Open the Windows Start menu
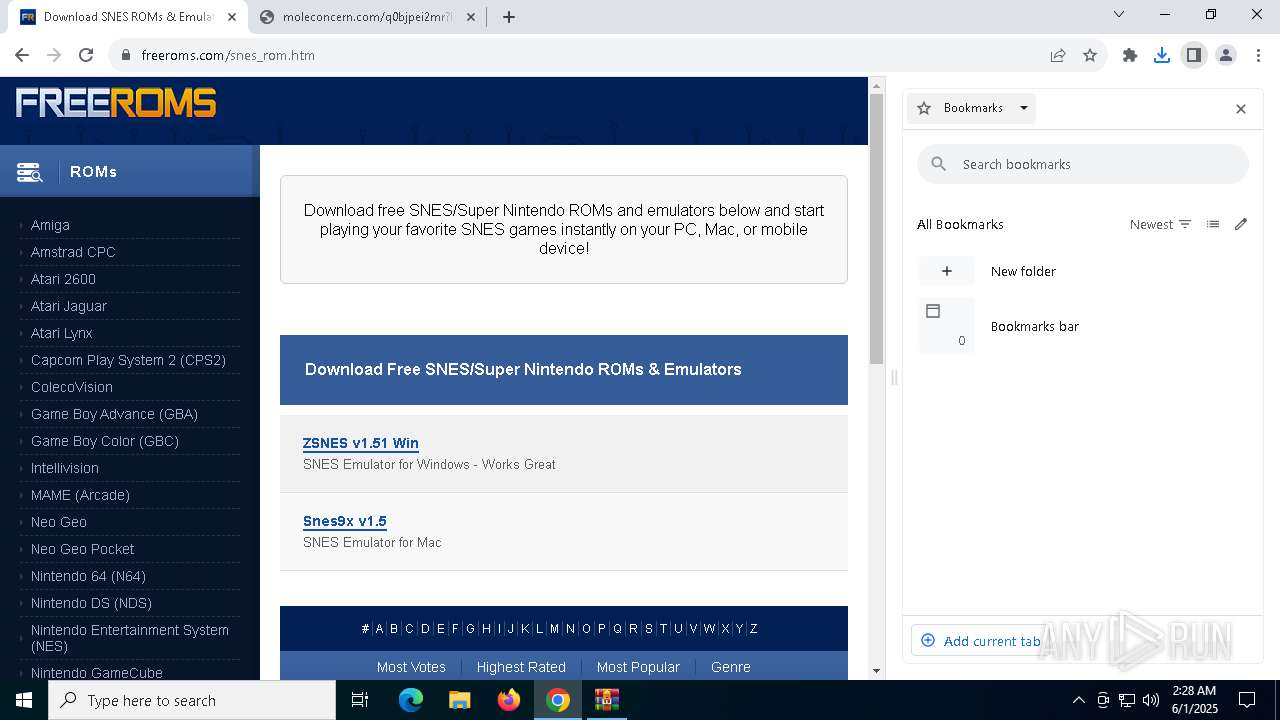The width and height of the screenshot is (1280, 720). (24, 700)
